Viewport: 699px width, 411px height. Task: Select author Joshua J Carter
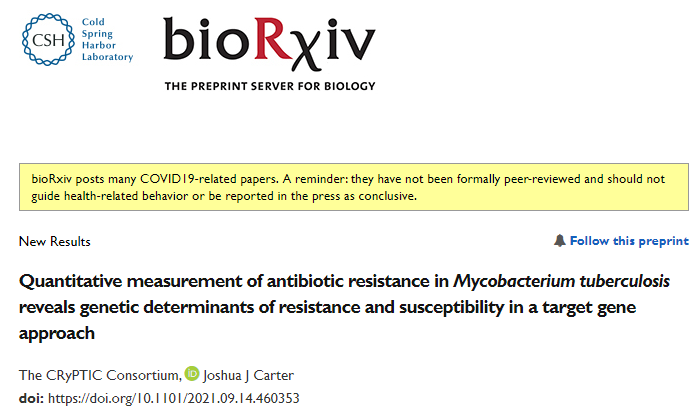(x=248, y=375)
